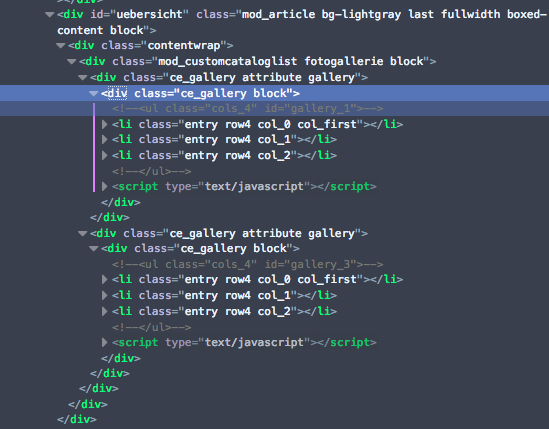
Task: Select the script text/javascript row in gallery_3 block
Action: (x=244, y=342)
